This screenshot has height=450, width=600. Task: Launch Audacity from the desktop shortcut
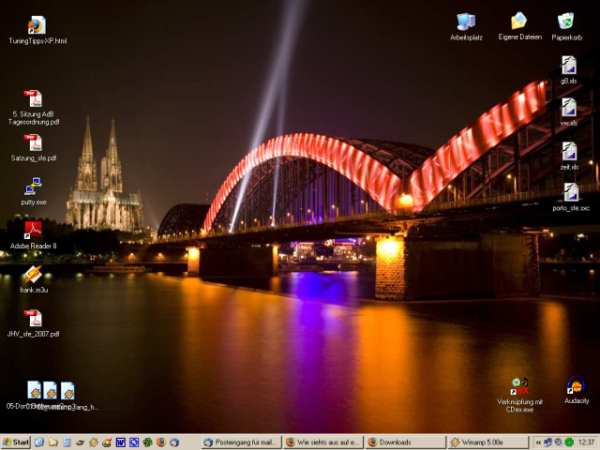click(576, 386)
